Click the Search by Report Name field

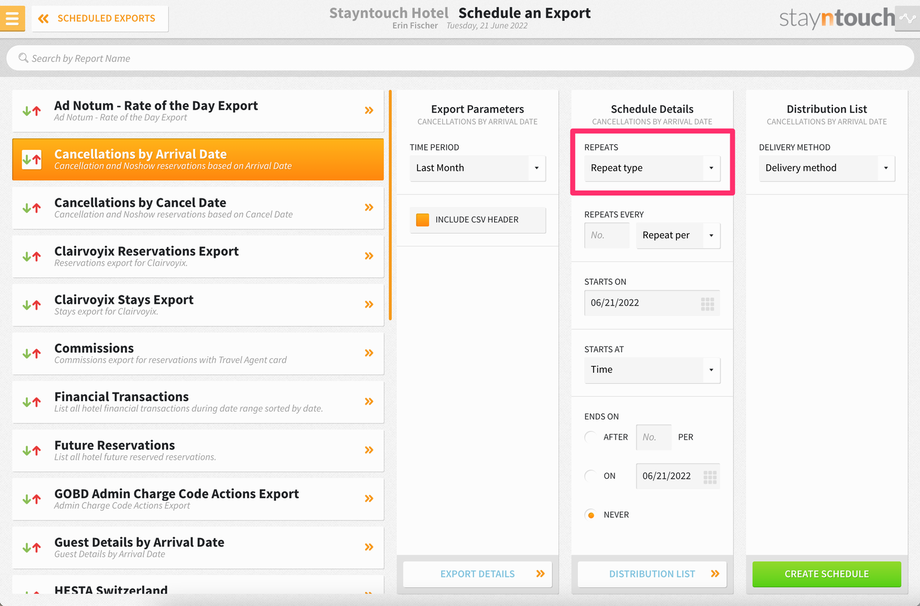pos(460,58)
